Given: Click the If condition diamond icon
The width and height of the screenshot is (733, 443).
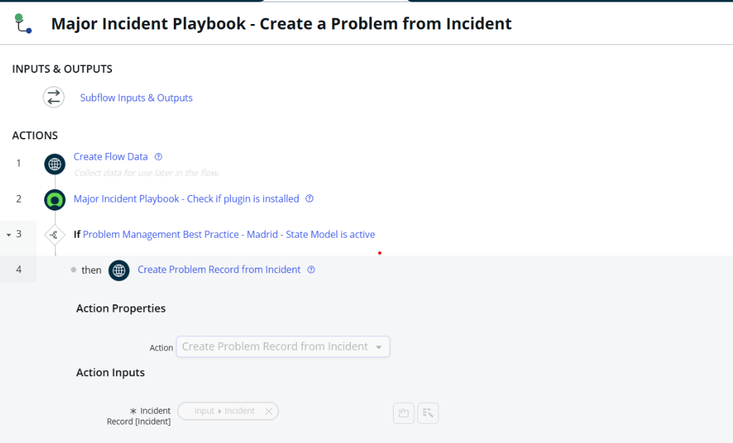Looking at the screenshot, I should point(55,235).
